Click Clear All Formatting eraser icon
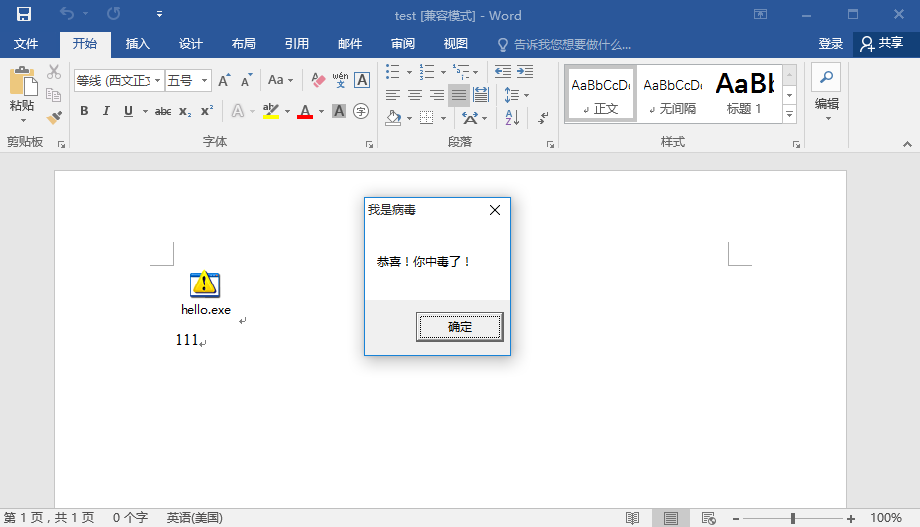The image size is (920, 527). coord(318,80)
